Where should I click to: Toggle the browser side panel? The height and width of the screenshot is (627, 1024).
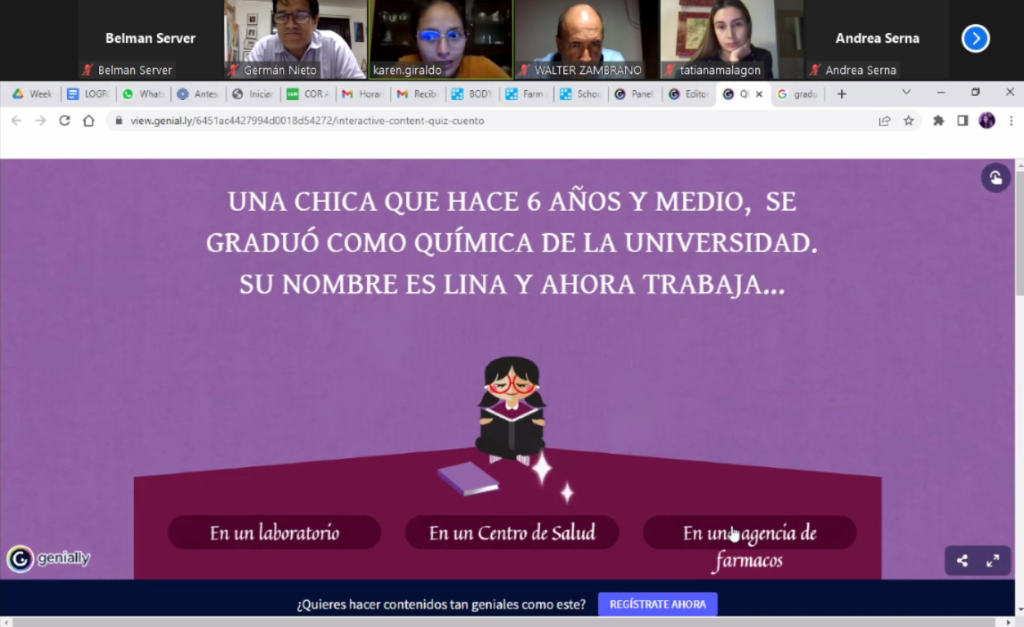point(962,121)
